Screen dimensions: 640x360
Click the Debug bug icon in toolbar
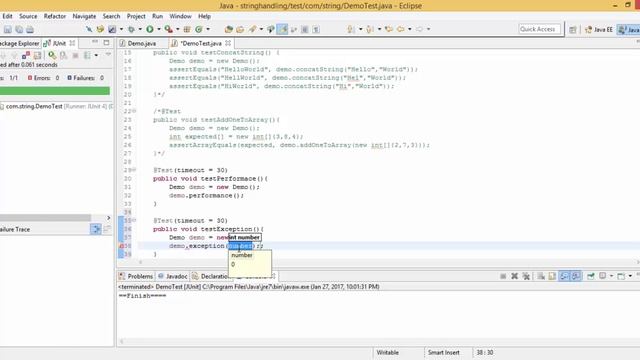click(131, 29)
